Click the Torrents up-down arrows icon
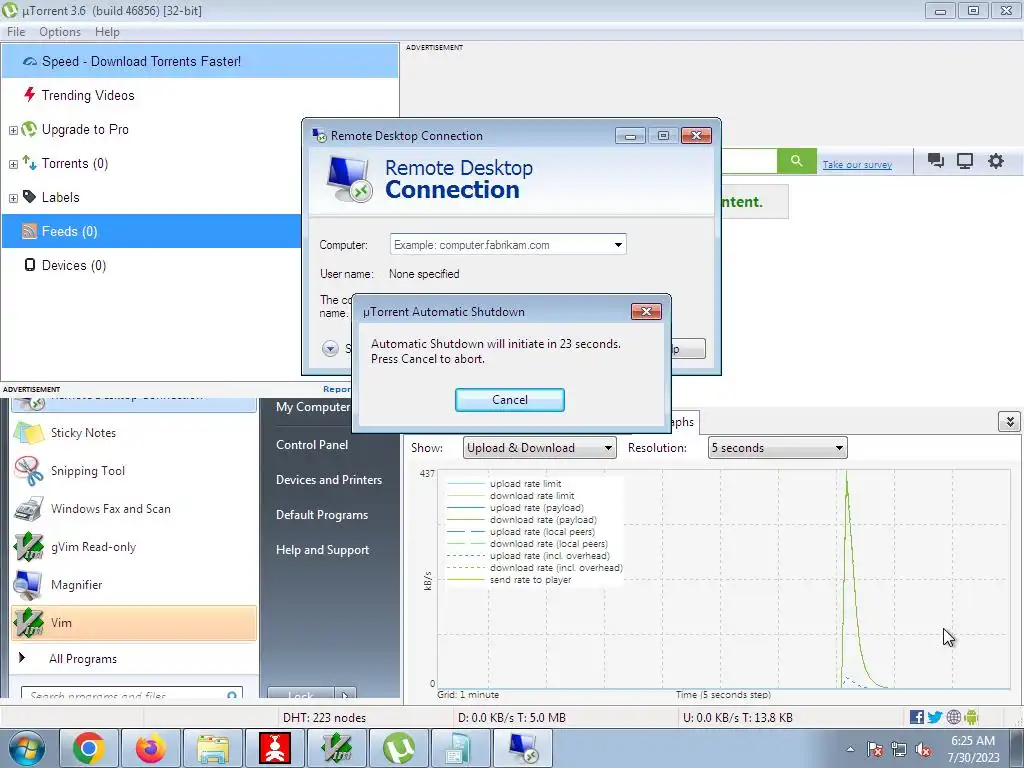Screen dimensions: 1024x768 pos(29,163)
